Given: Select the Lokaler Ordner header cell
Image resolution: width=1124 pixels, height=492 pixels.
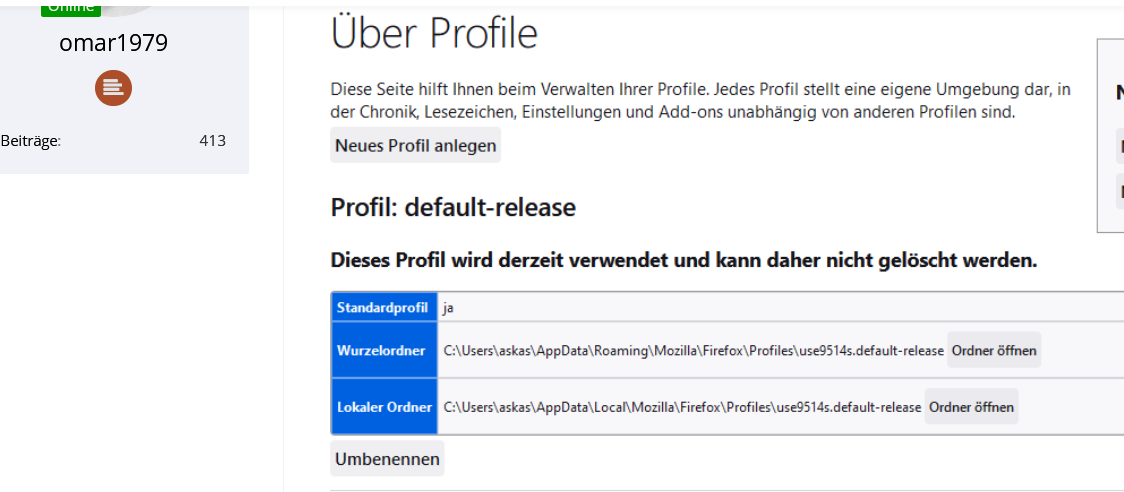Looking at the screenshot, I should [x=383, y=407].
